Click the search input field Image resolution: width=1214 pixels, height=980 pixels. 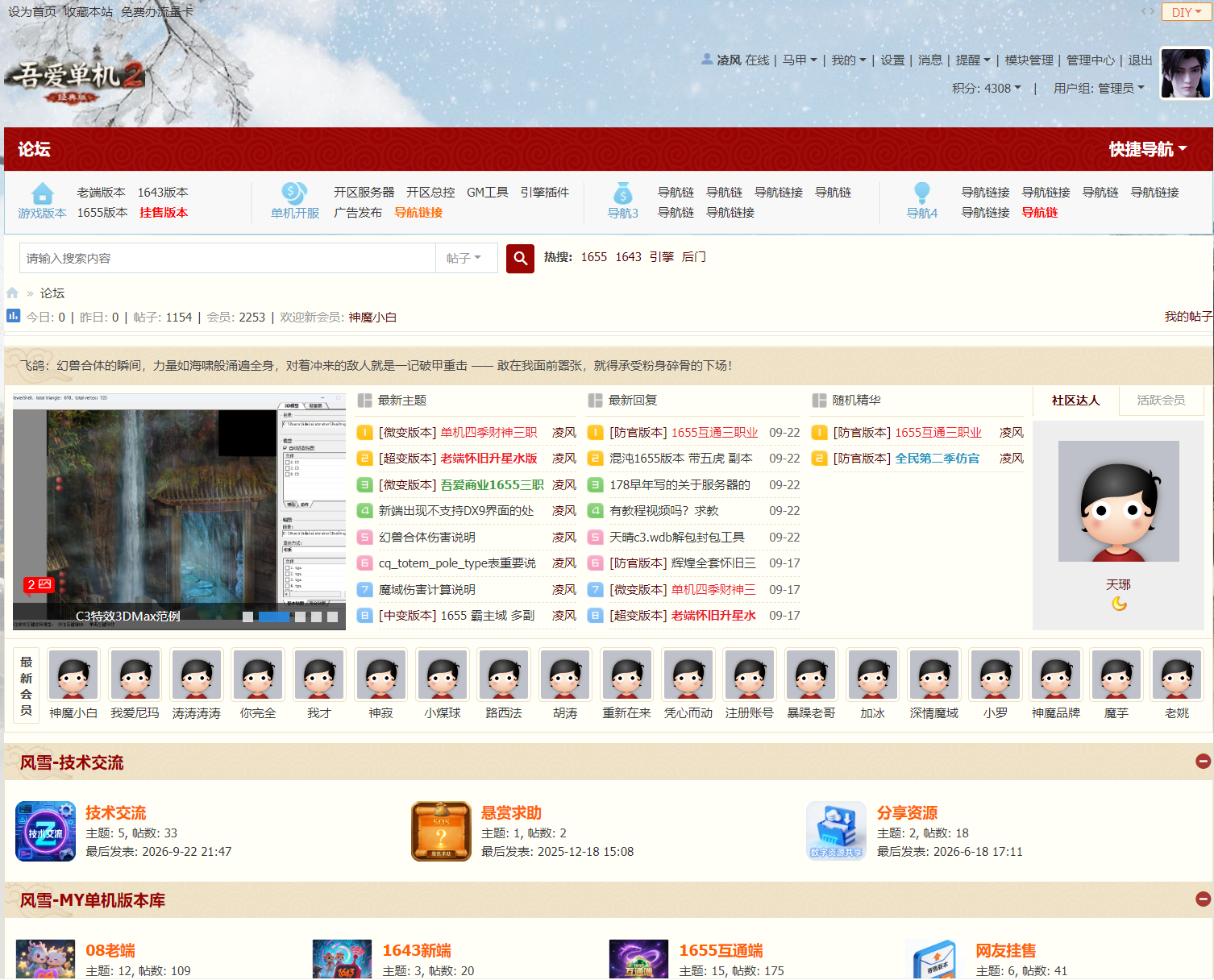point(227,258)
